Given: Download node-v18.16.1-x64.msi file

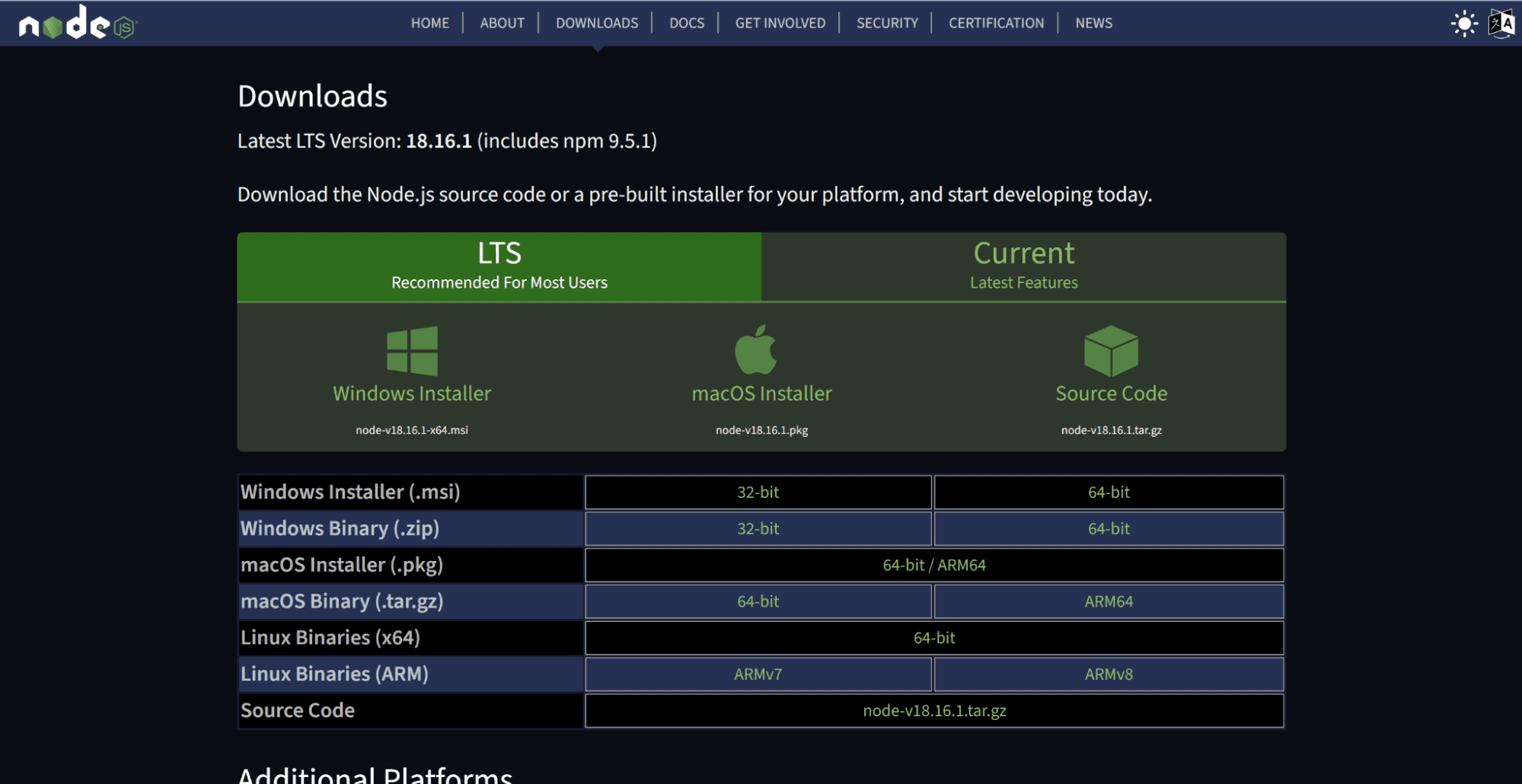Looking at the screenshot, I should click(x=412, y=430).
